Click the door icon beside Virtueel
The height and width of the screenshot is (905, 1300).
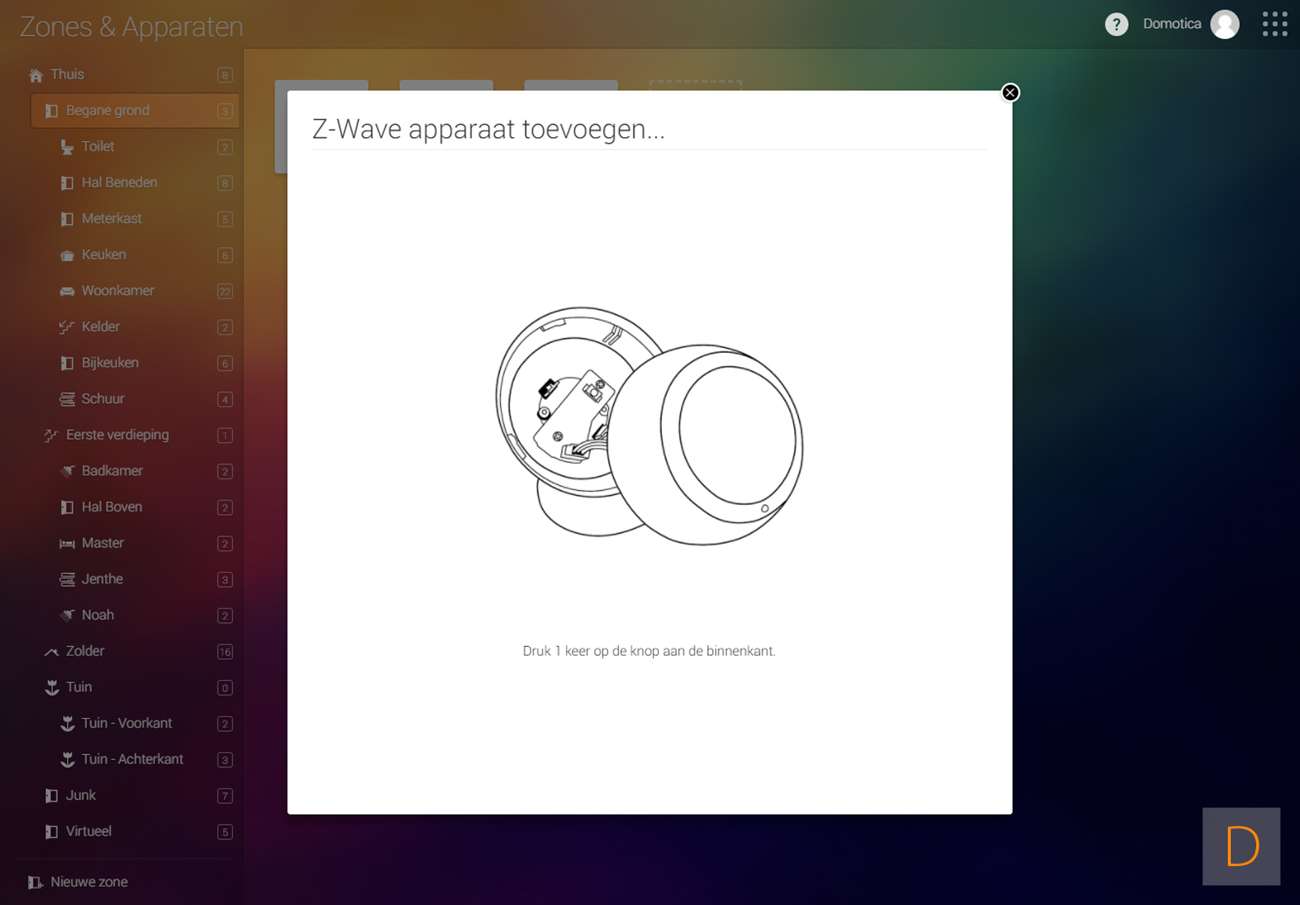tap(51, 832)
